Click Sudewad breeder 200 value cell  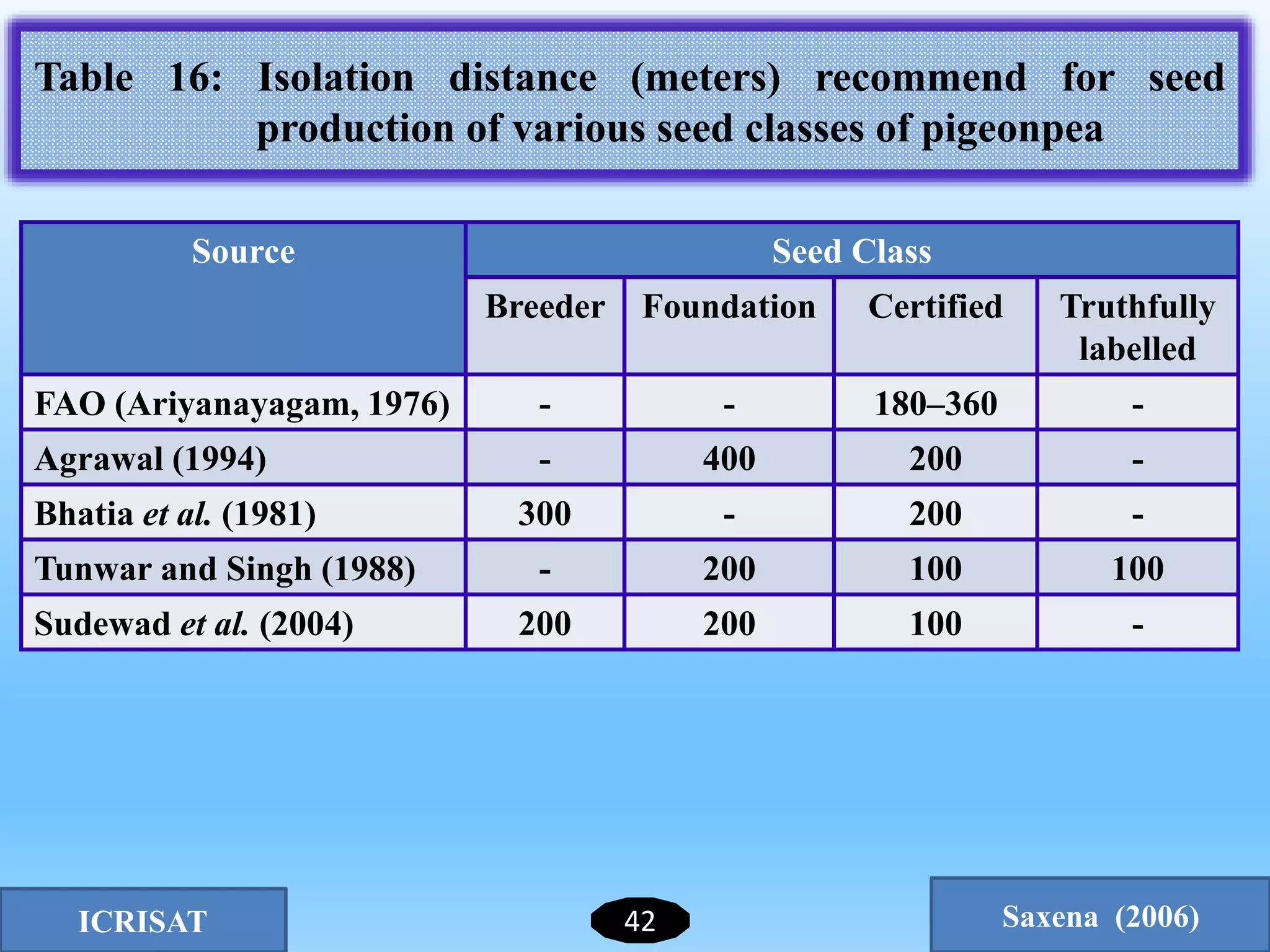[544, 624]
